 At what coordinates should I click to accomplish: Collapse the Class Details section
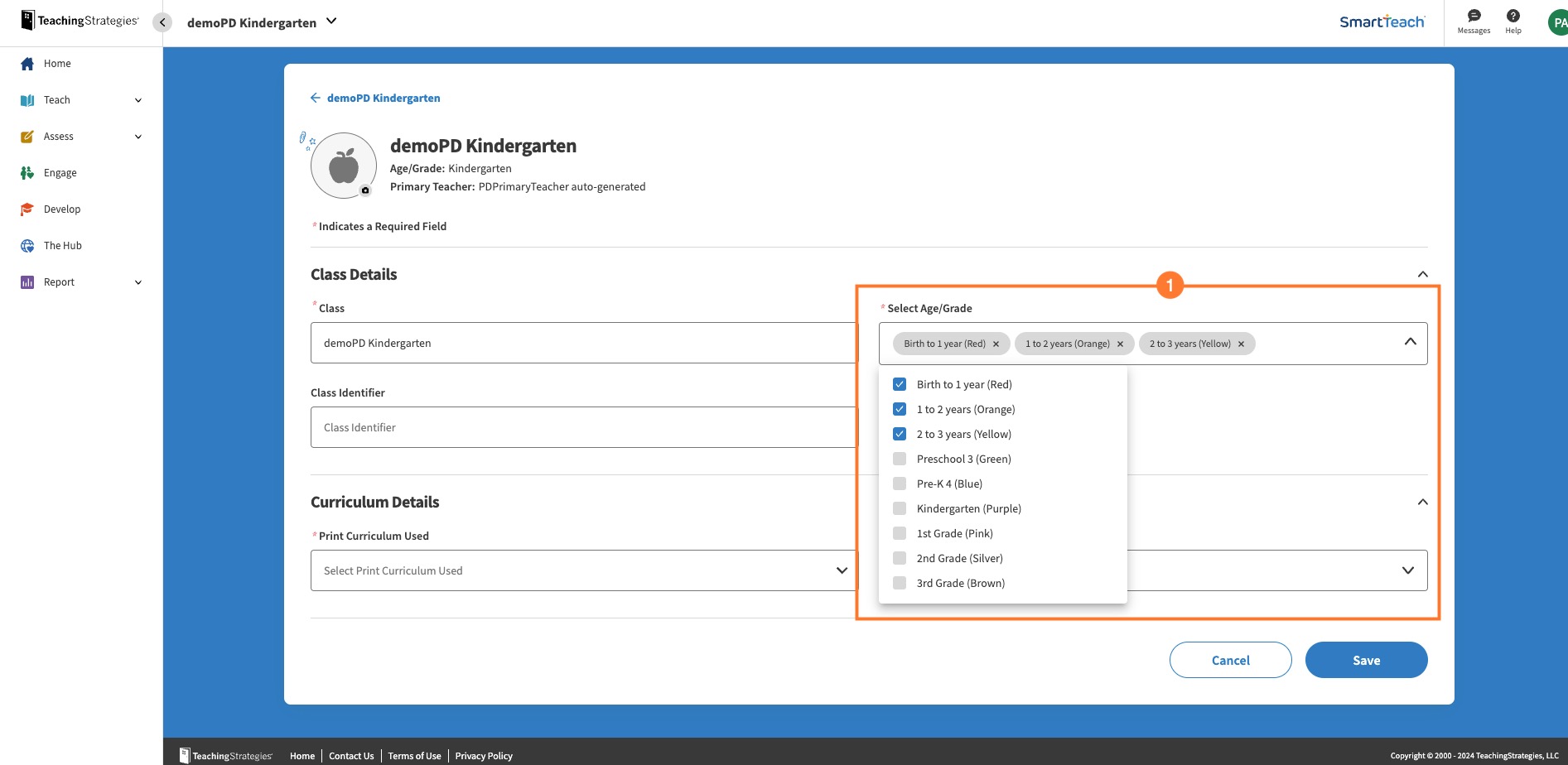coord(1422,274)
